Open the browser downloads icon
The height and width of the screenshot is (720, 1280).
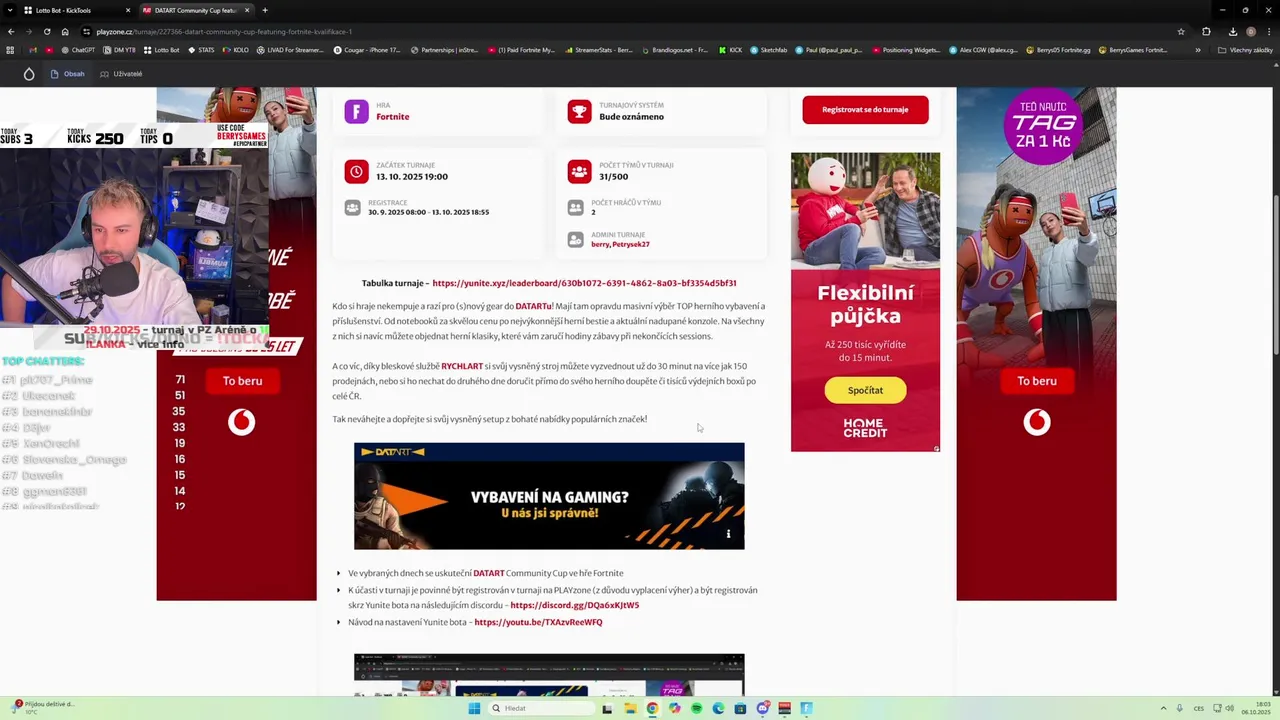(1232, 31)
